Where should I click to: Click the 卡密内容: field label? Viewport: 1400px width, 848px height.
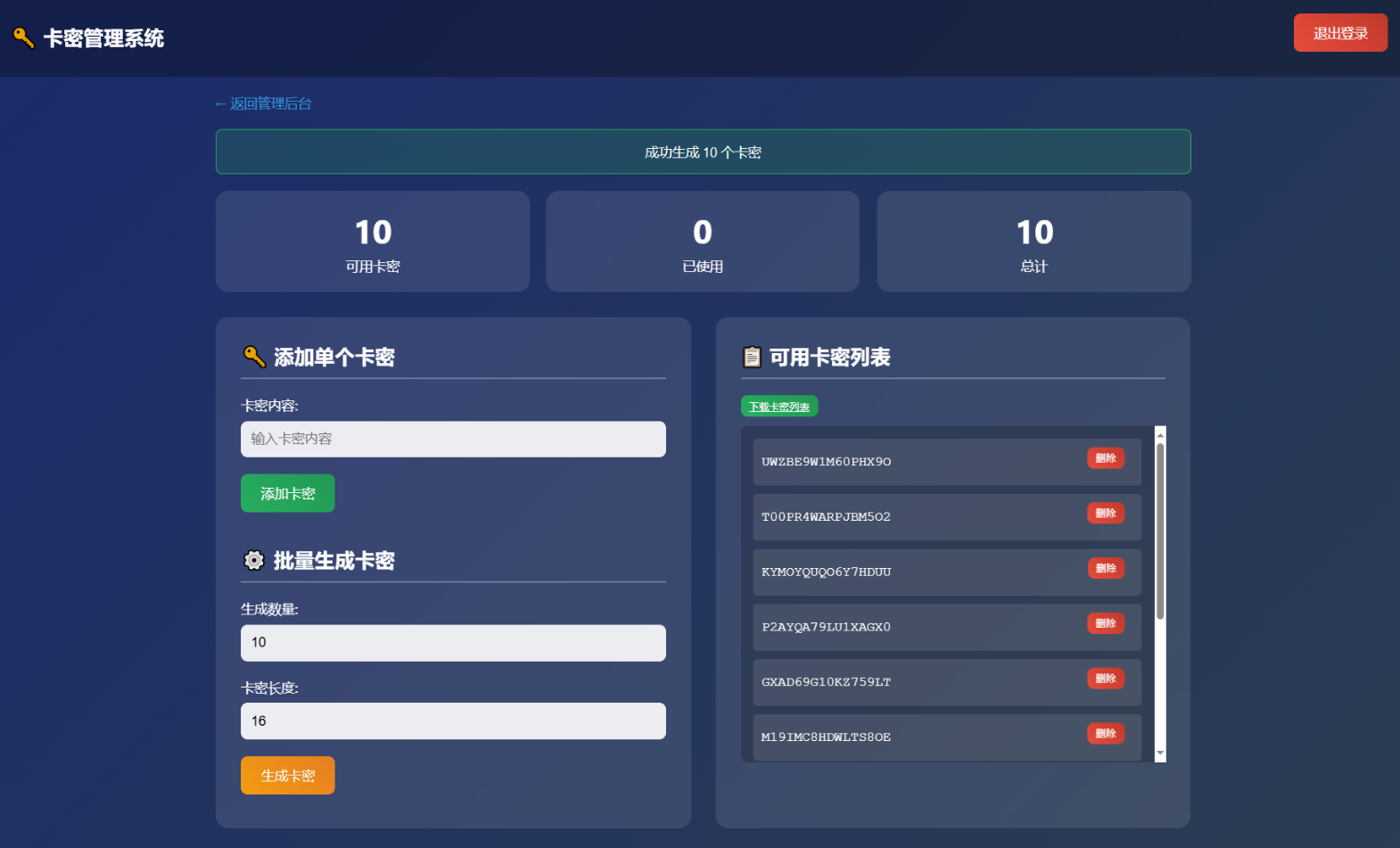(269, 406)
